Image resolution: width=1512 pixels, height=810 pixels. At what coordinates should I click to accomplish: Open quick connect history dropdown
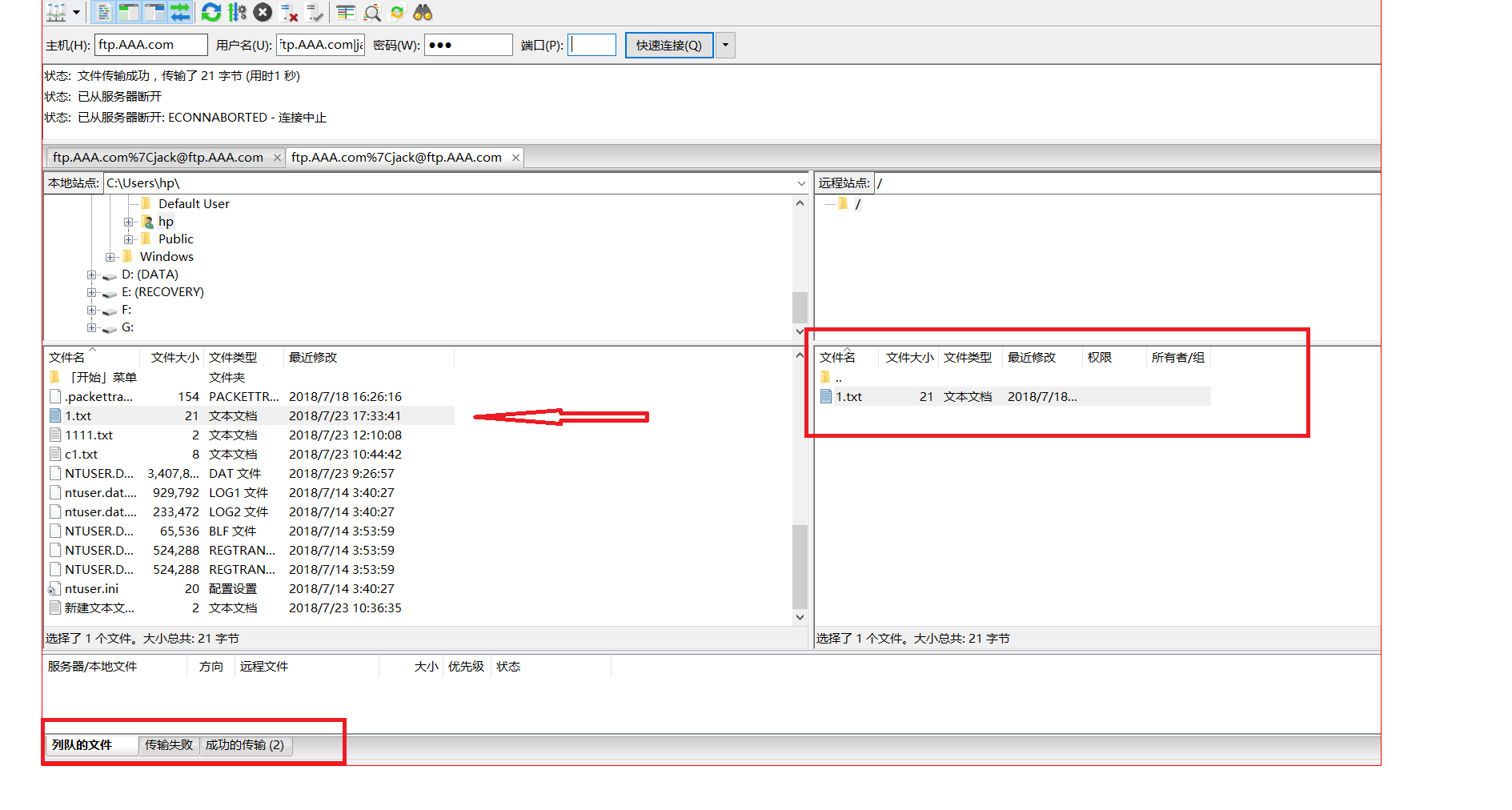725,45
